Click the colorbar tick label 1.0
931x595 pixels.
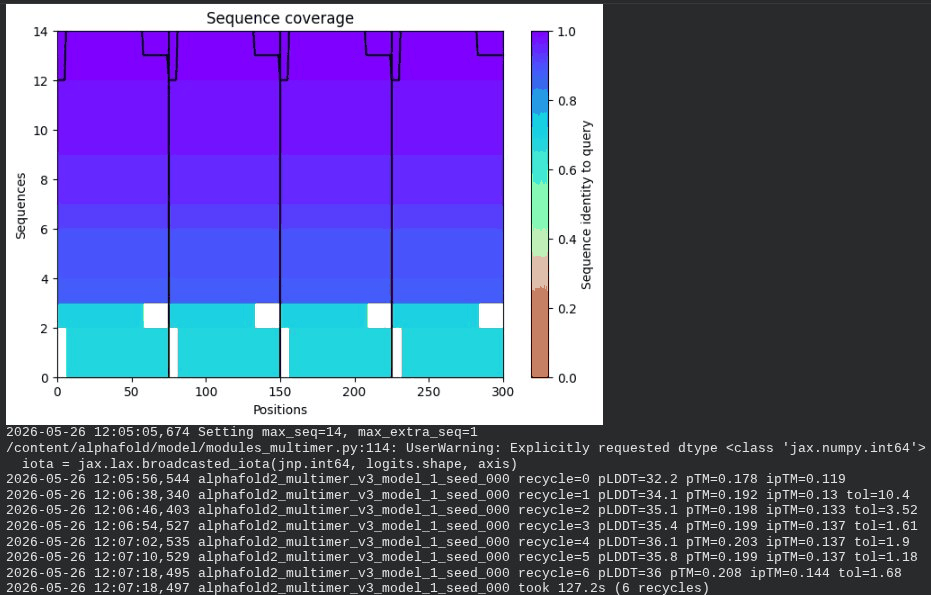point(566,31)
